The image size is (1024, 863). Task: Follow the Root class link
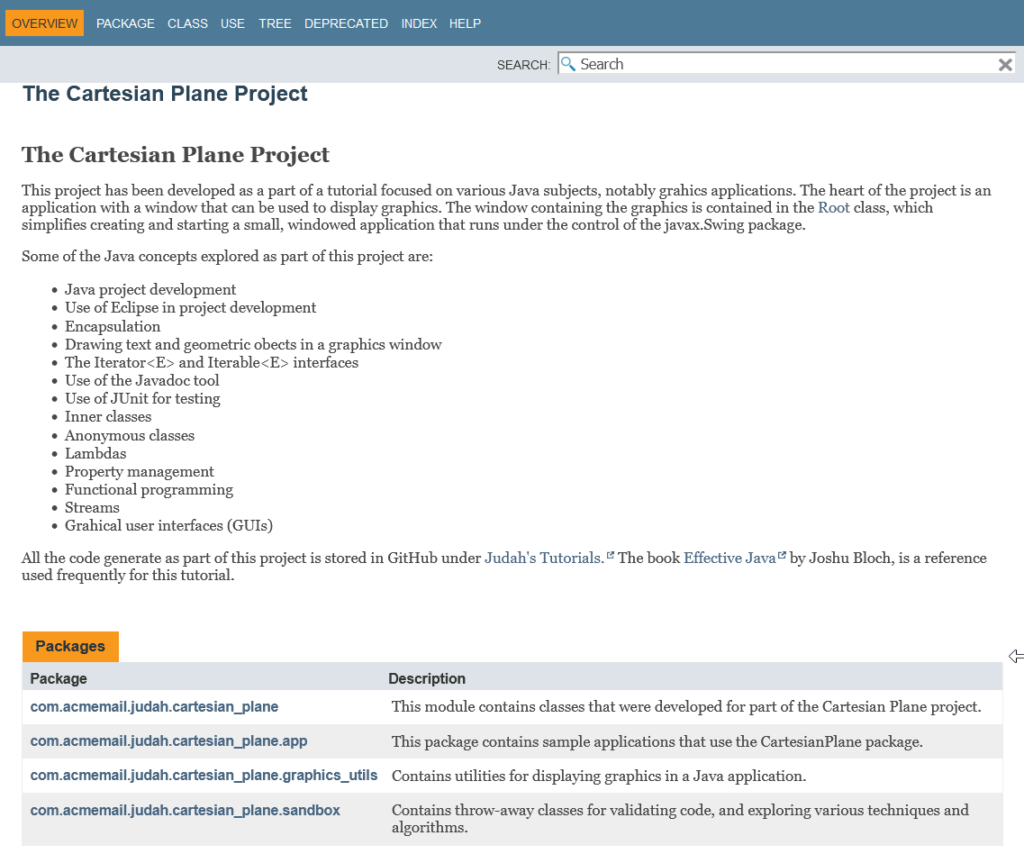pyautogui.click(x=833, y=208)
